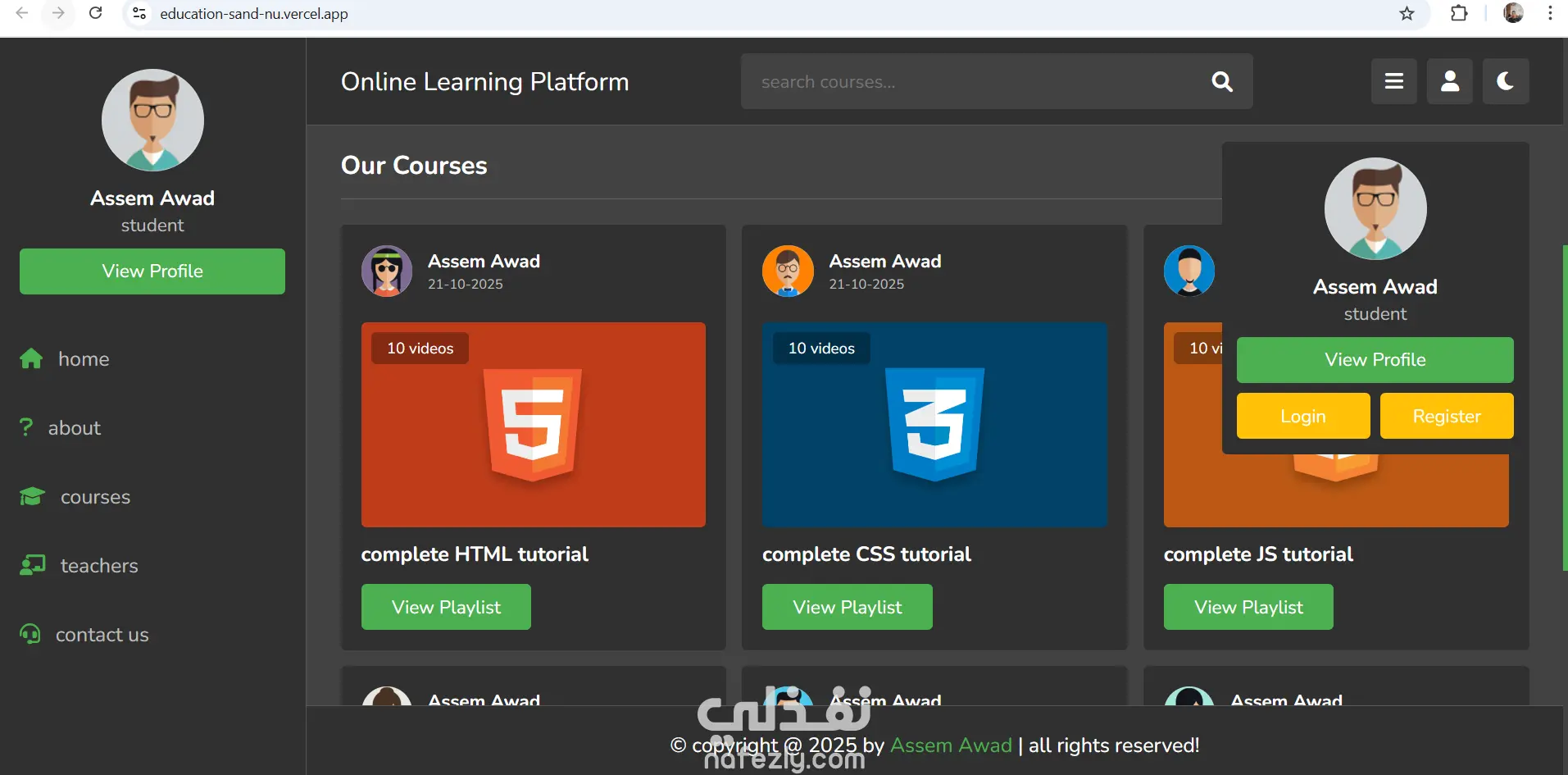This screenshot has width=1568, height=775.
Task: Click the CSS course tutor avatar
Action: pos(788,271)
